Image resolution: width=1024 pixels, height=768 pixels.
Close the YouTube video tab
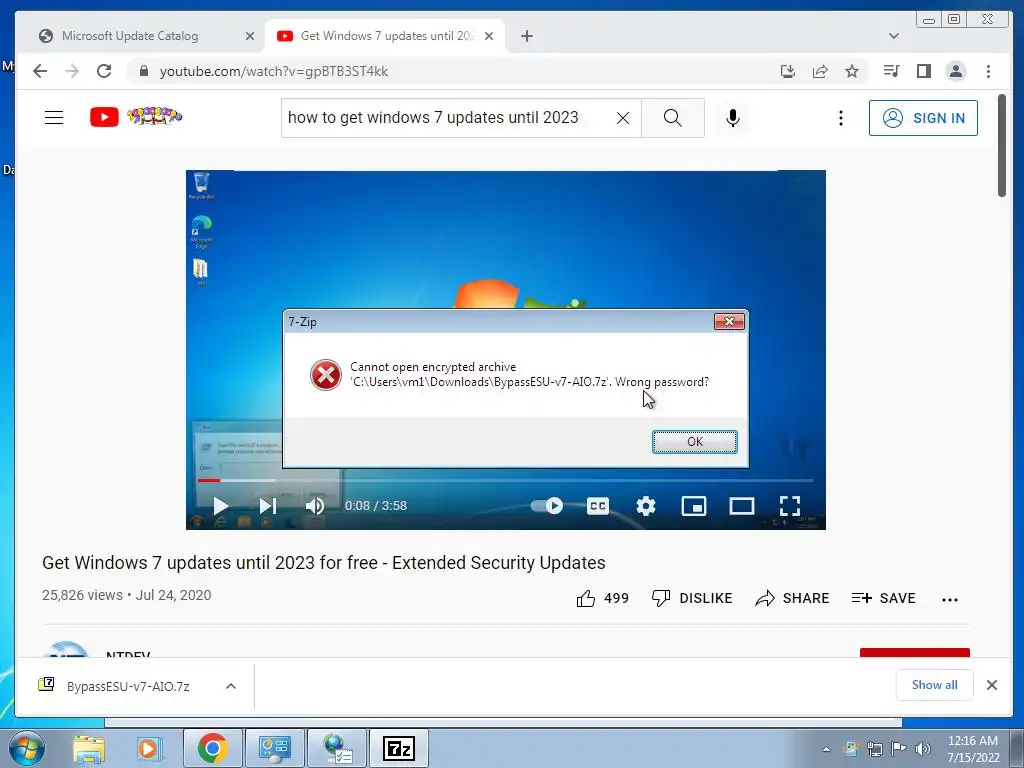click(x=488, y=37)
